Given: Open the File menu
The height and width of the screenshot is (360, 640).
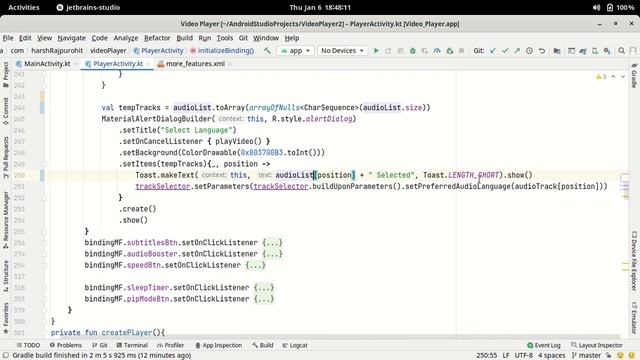Looking at the screenshot, I should [x=8, y=38].
